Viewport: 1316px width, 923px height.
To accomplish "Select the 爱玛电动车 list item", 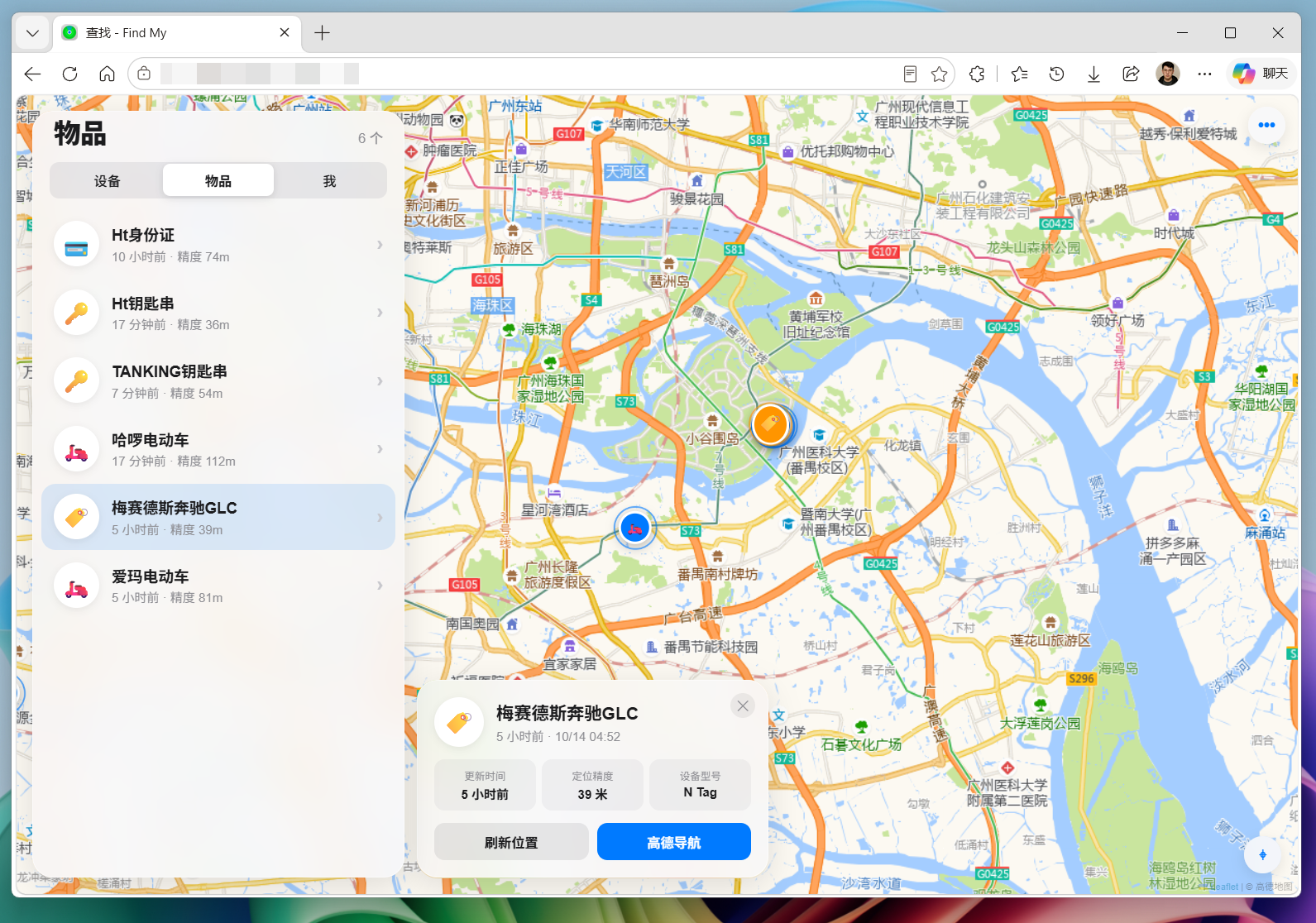I will 218,586.
